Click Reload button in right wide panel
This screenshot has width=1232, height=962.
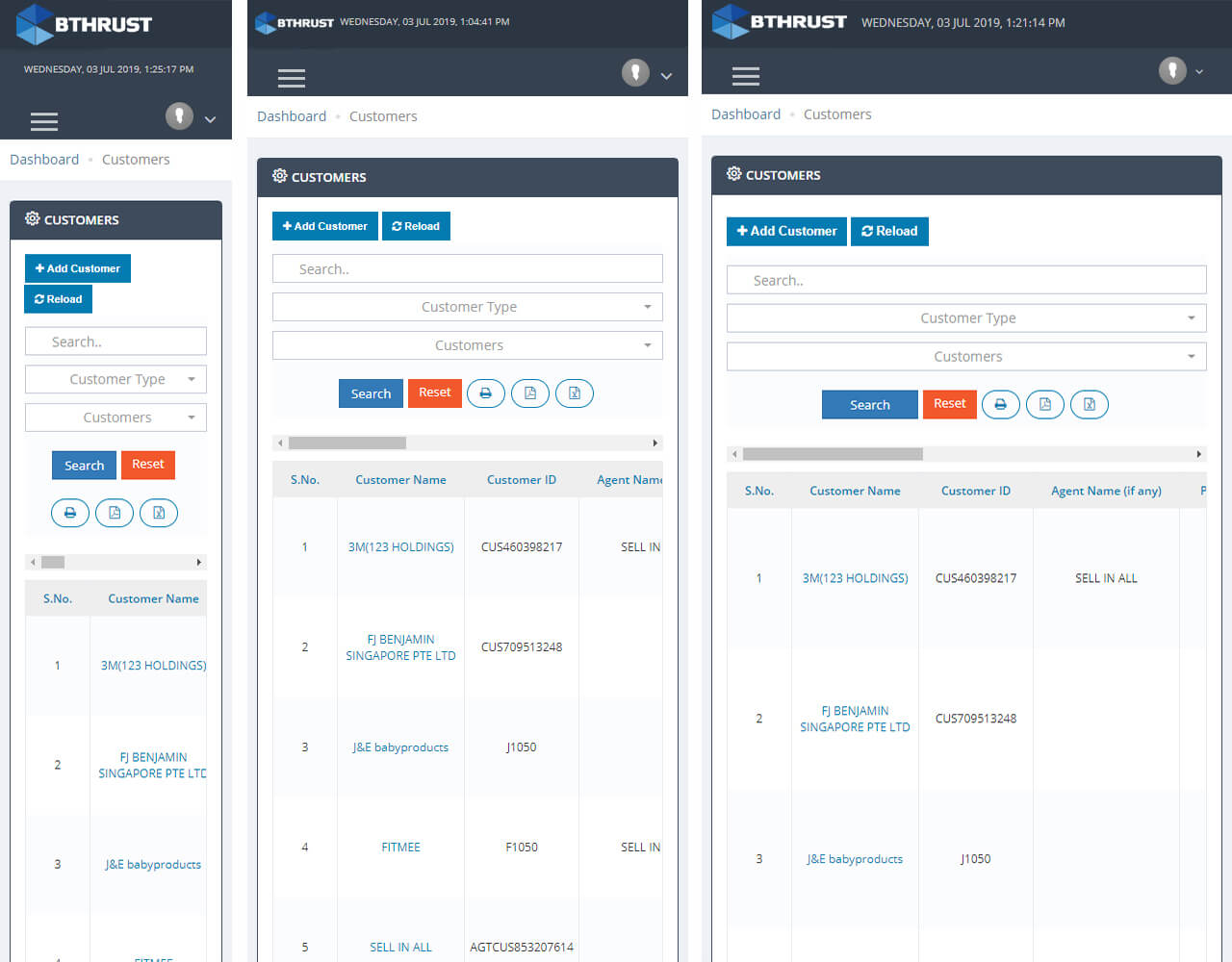tap(889, 231)
